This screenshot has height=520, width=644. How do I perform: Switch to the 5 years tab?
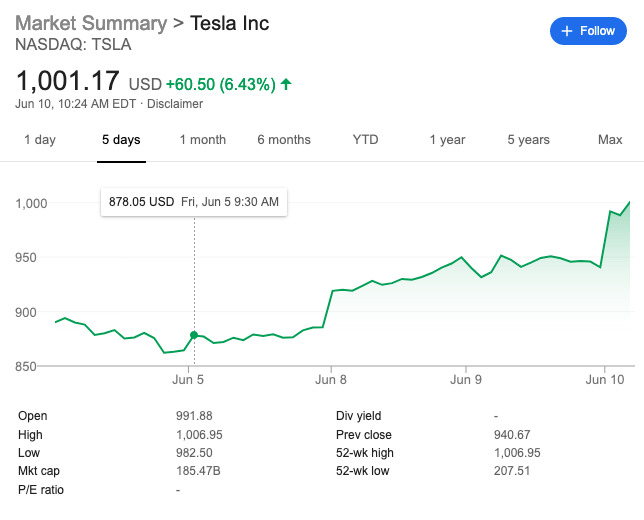tap(528, 140)
